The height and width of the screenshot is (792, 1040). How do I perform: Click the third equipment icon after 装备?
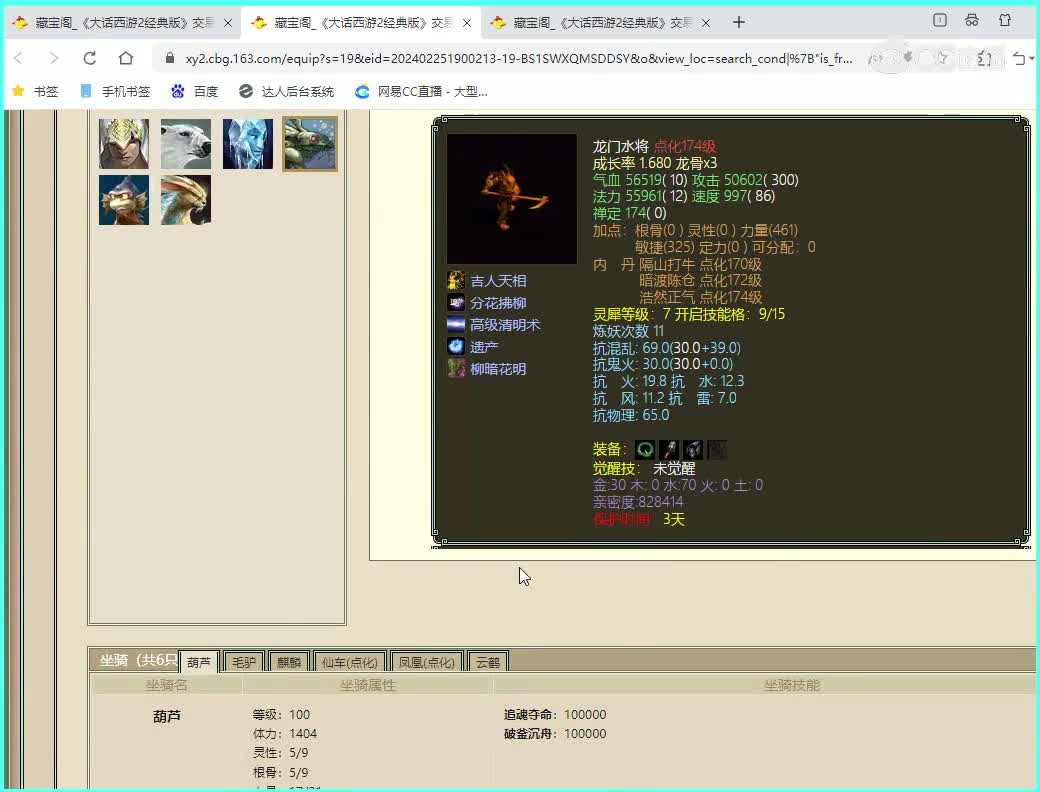pos(692,450)
